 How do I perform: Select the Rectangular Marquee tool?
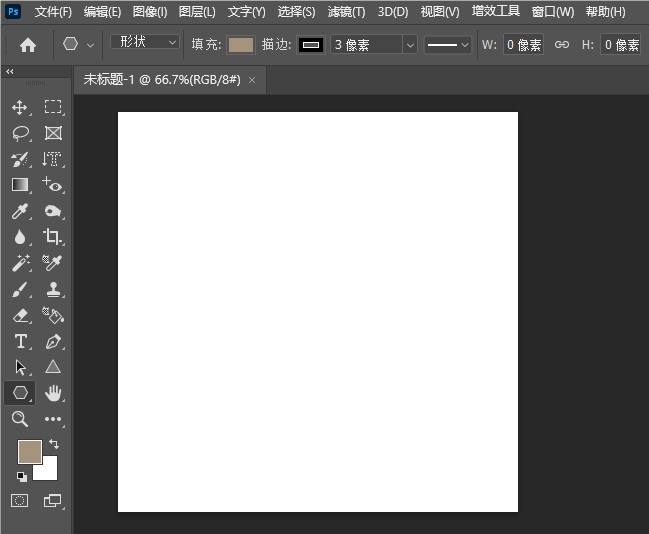pos(53,107)
